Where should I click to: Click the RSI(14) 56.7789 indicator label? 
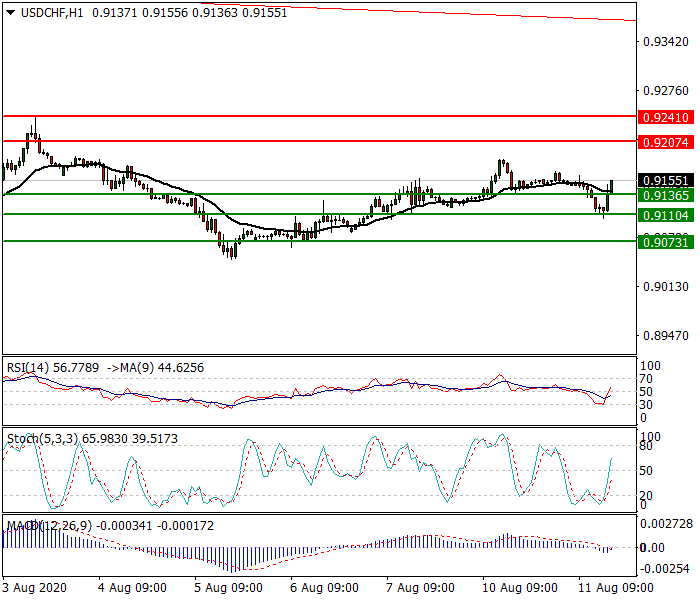[53, 368]
